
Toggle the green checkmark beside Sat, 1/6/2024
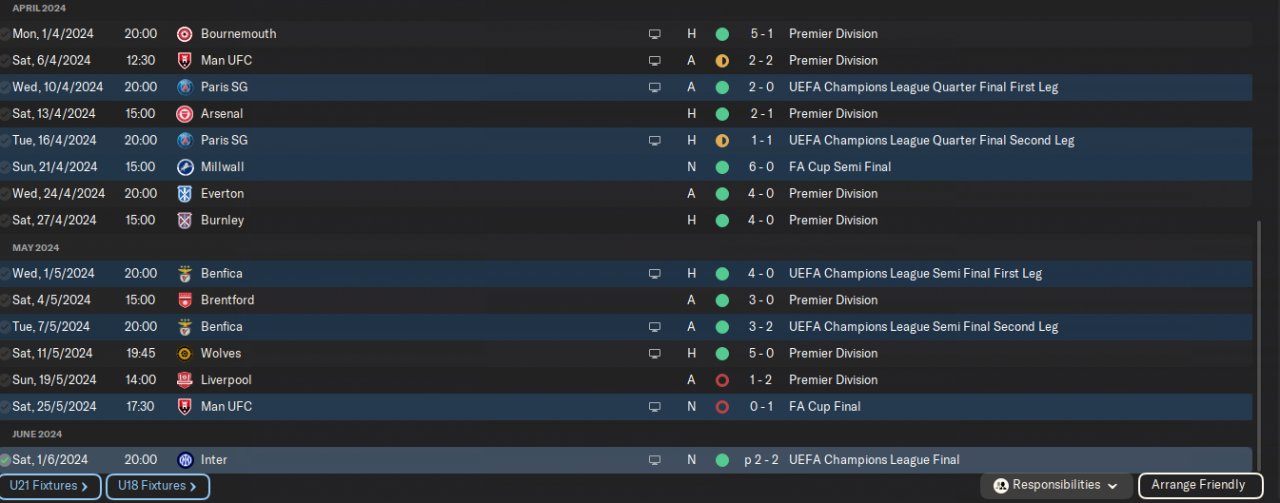click(5, 460)
